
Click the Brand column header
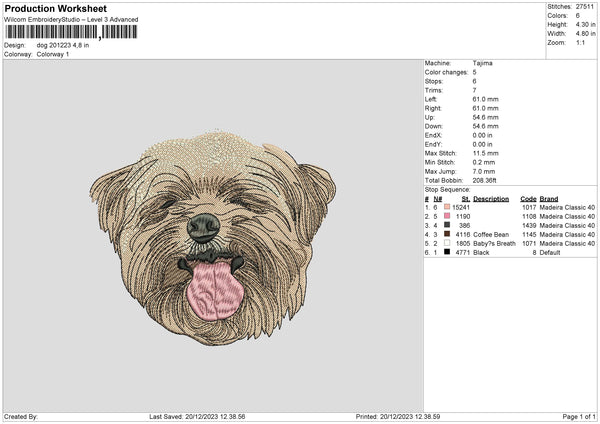tap(549, 199)
